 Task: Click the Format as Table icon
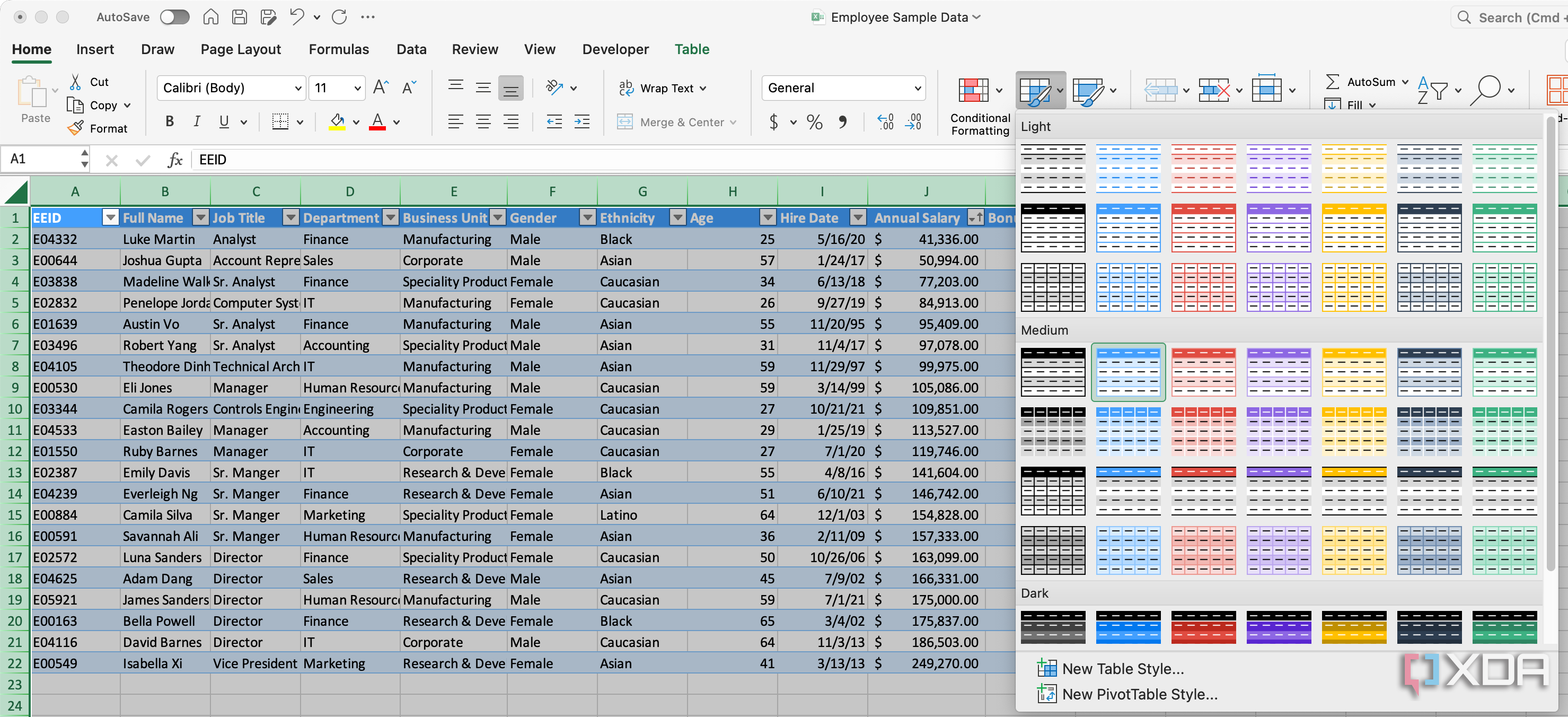(1034, 90)
